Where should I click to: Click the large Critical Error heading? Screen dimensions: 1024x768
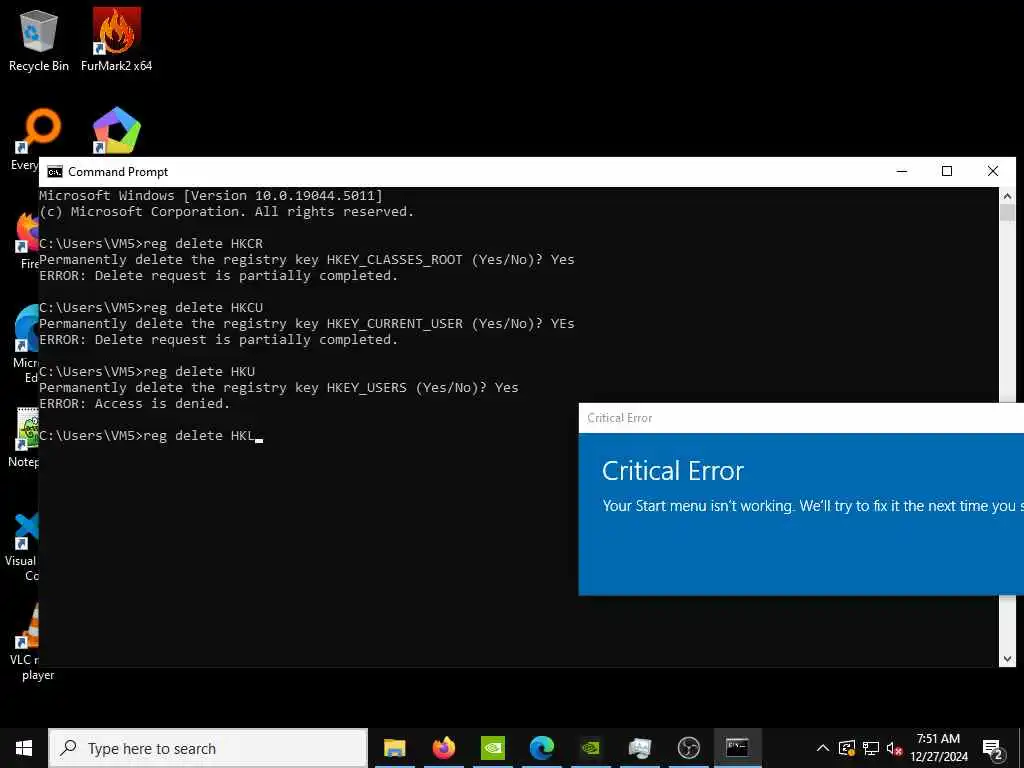point(673,471)
